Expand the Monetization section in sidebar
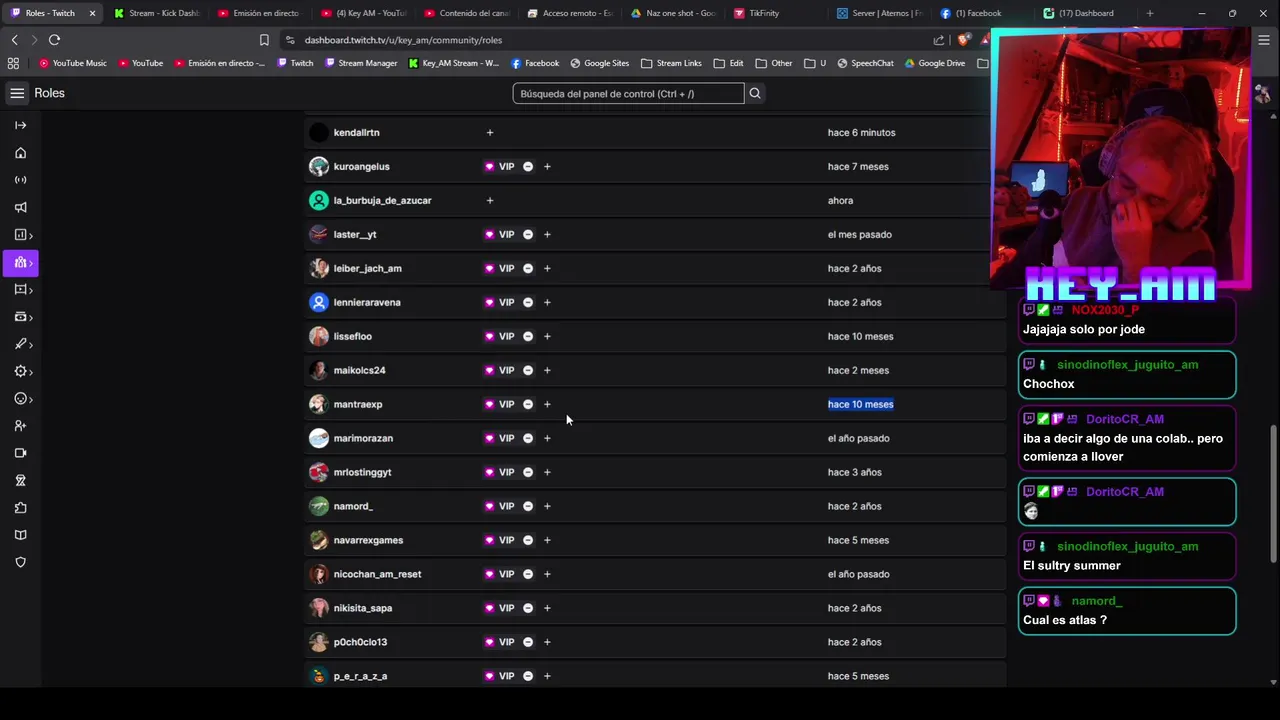1280x720 pixels. [x=20, y=317]
